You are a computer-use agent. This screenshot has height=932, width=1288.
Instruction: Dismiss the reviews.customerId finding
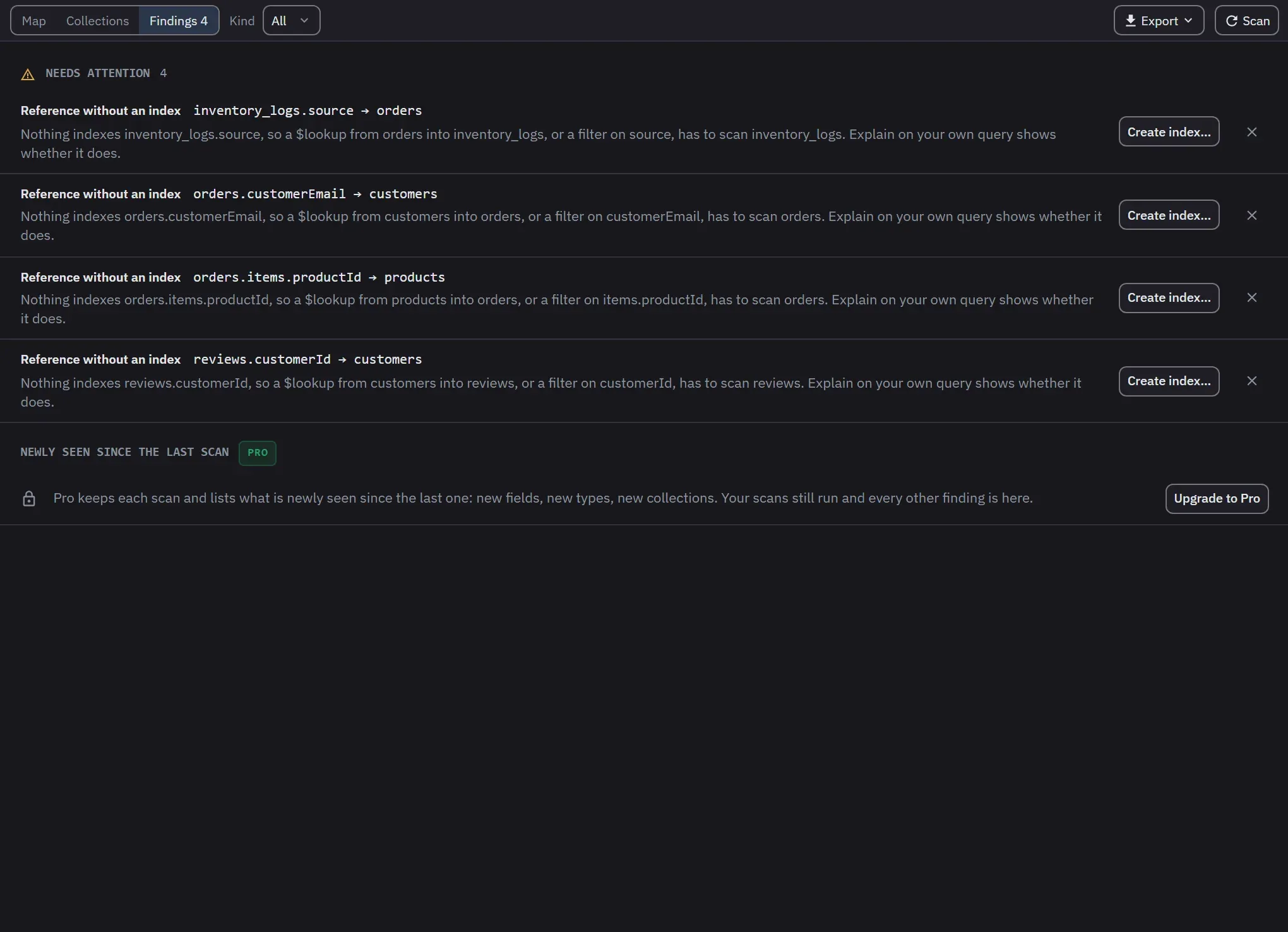[x=1251, y=381]
